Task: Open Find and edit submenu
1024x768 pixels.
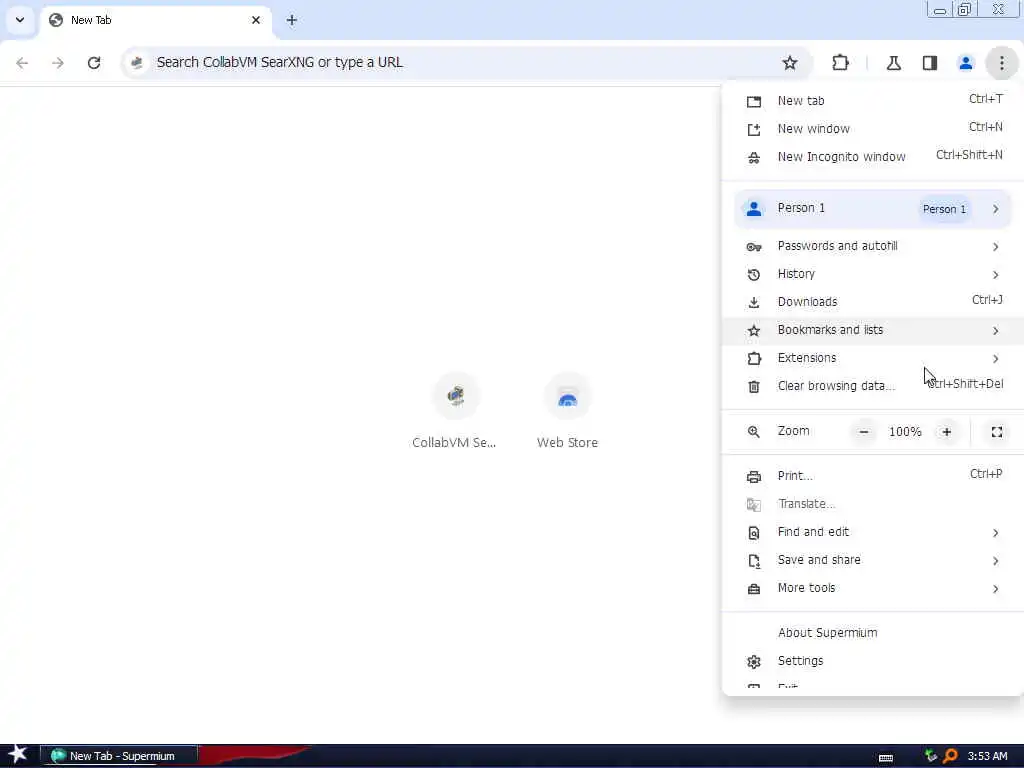Action: coord(872,532)
